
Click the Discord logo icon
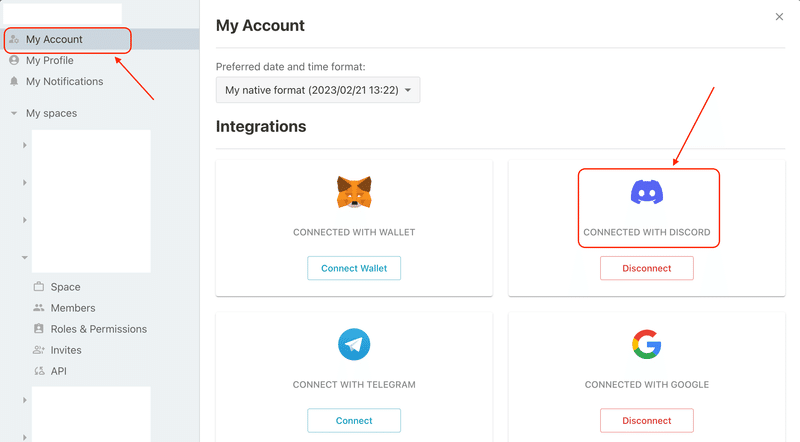point(647,192)
